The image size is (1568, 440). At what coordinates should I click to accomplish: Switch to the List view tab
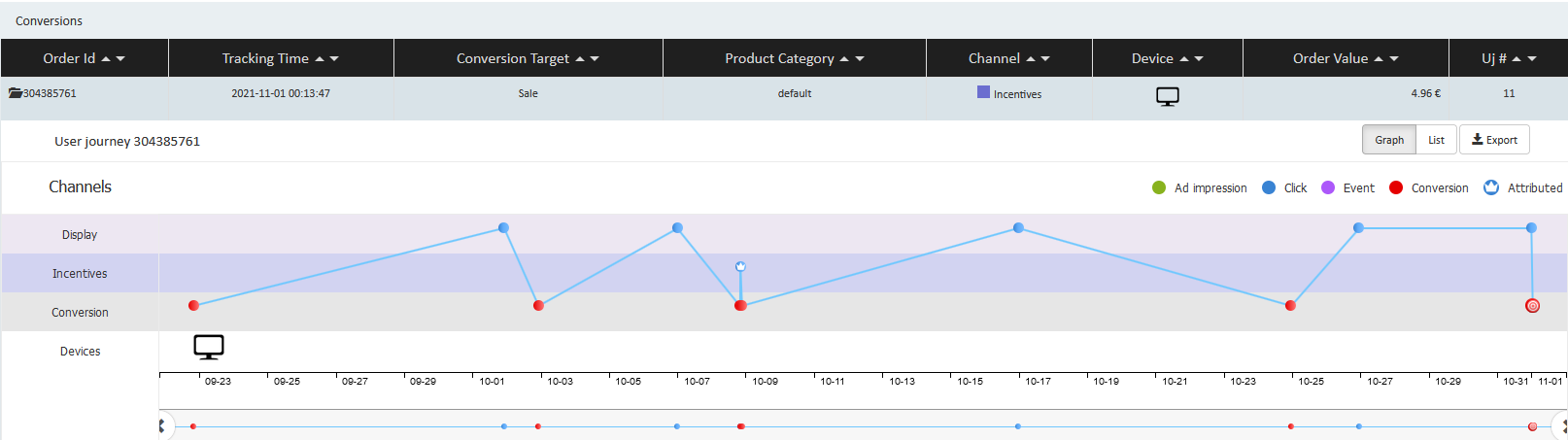pyautogui.click(x=1436, y=140)
